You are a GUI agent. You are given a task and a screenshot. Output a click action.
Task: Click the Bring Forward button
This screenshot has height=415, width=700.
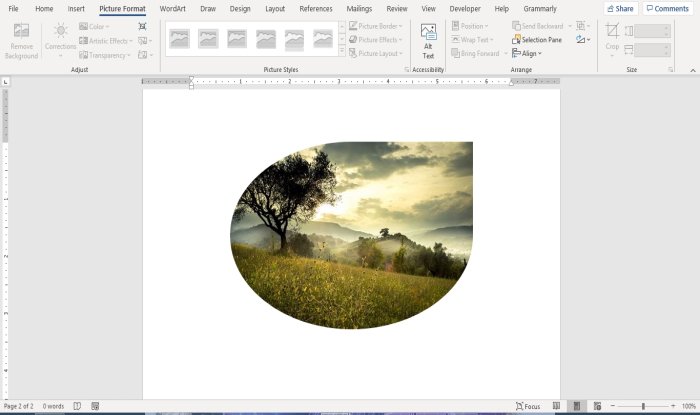click(x=475, y=54)
